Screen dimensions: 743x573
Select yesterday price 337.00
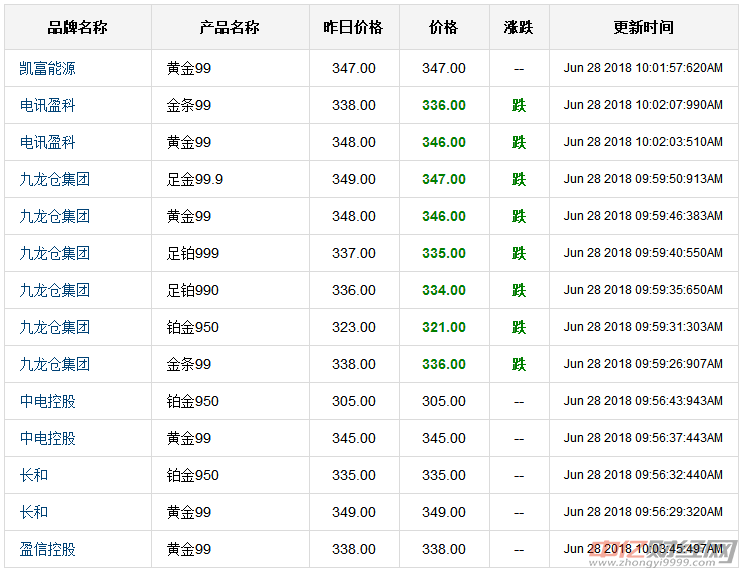click(x=354, y=253)
